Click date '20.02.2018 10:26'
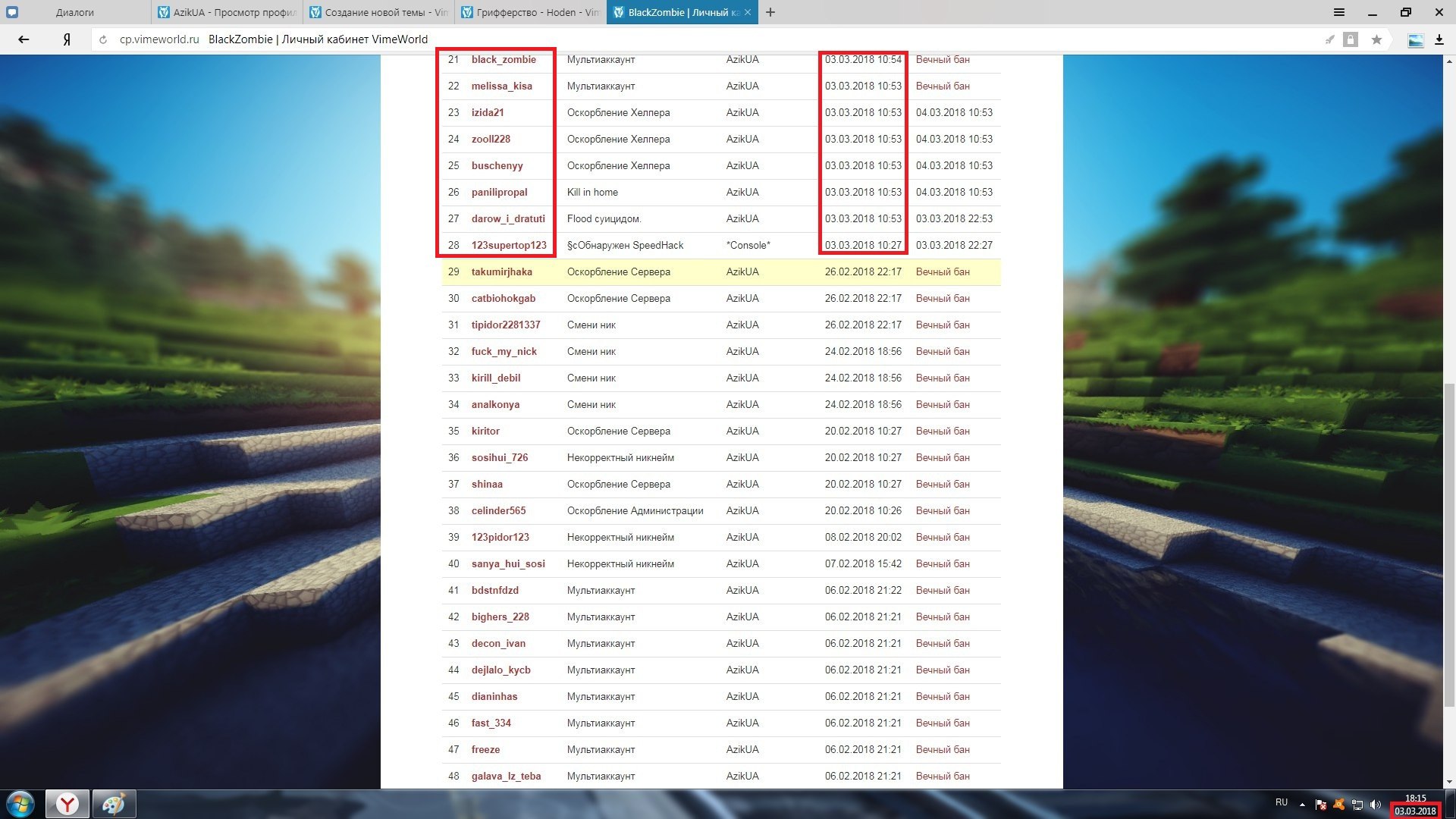Viewport: 1456px width, 819px height. tap(863, 510)
